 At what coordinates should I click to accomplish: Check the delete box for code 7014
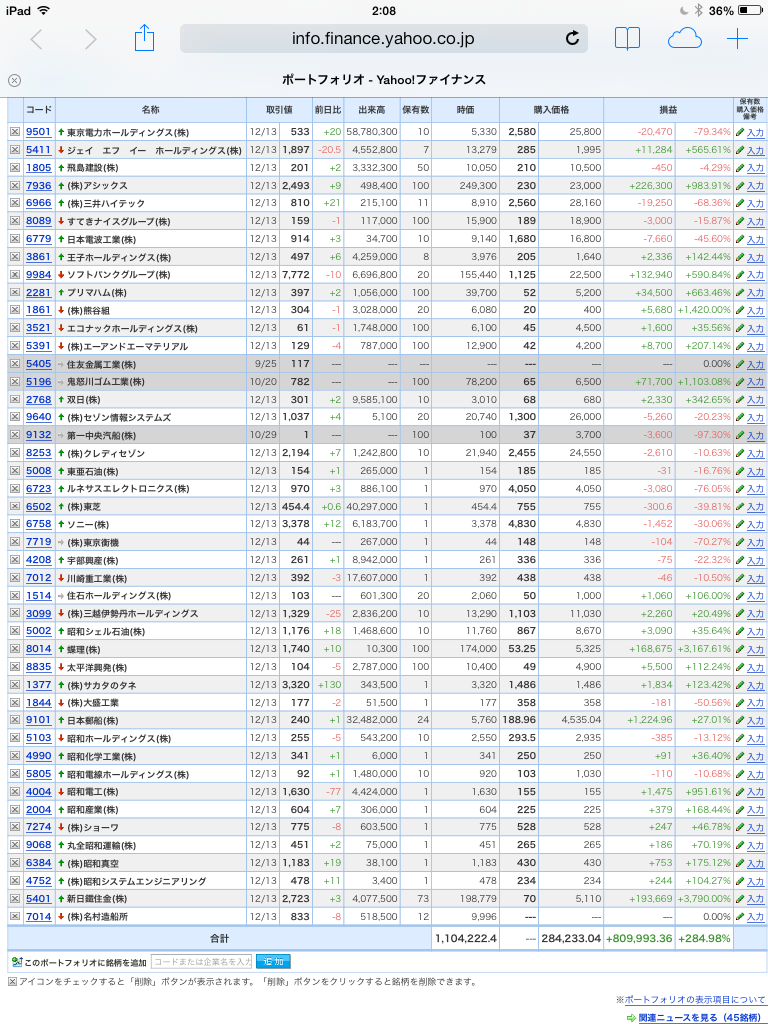tap(14, 916)
